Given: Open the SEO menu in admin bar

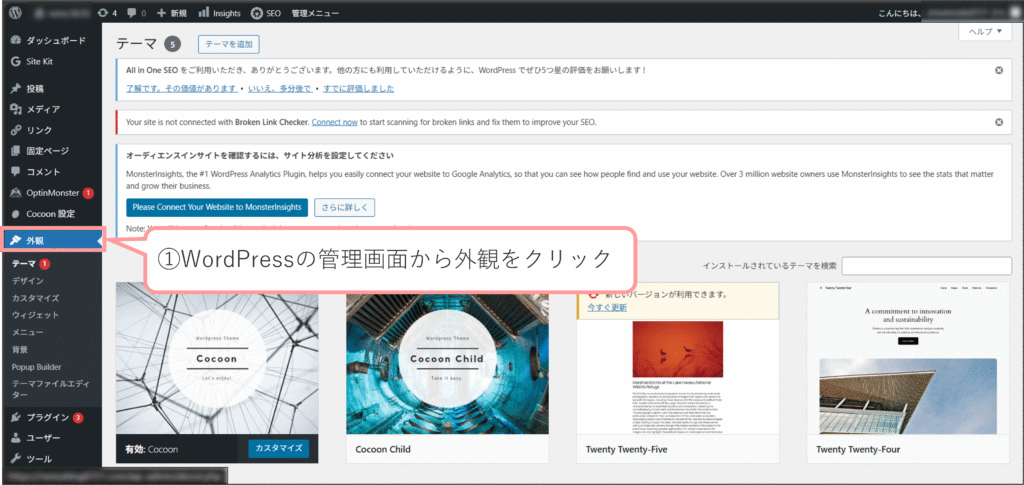Looking at the screenshot, I should (265, 13).
